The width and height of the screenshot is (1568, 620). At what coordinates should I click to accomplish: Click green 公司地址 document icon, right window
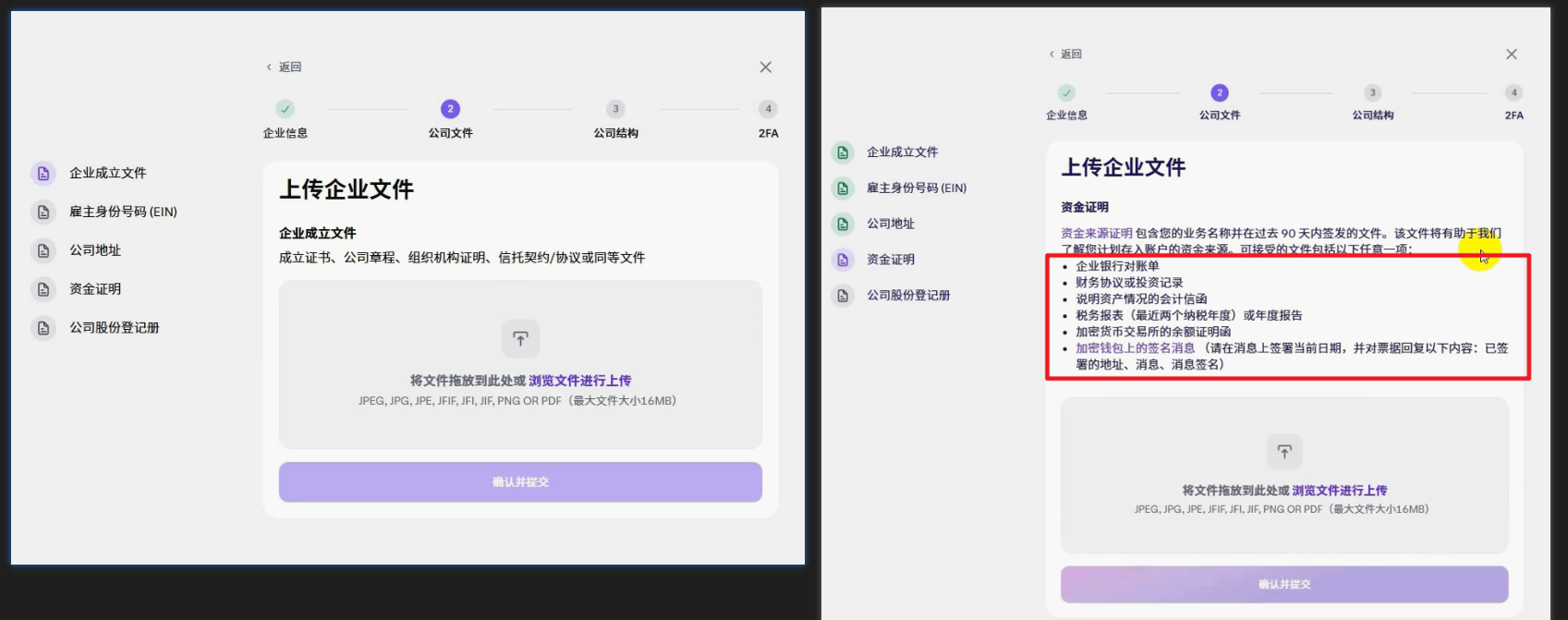point(843,224)
